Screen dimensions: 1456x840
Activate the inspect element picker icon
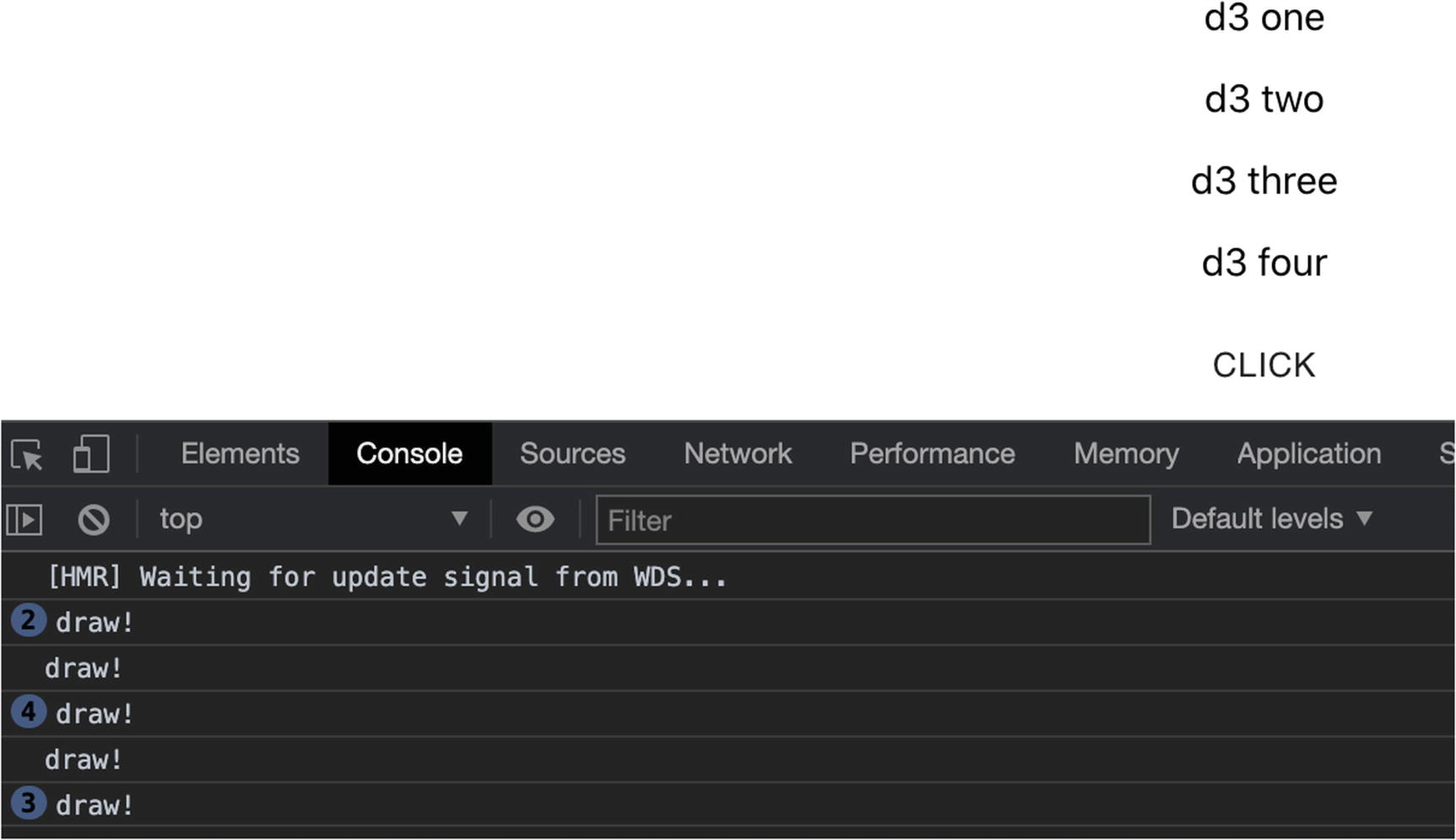(x=27, y=455)
